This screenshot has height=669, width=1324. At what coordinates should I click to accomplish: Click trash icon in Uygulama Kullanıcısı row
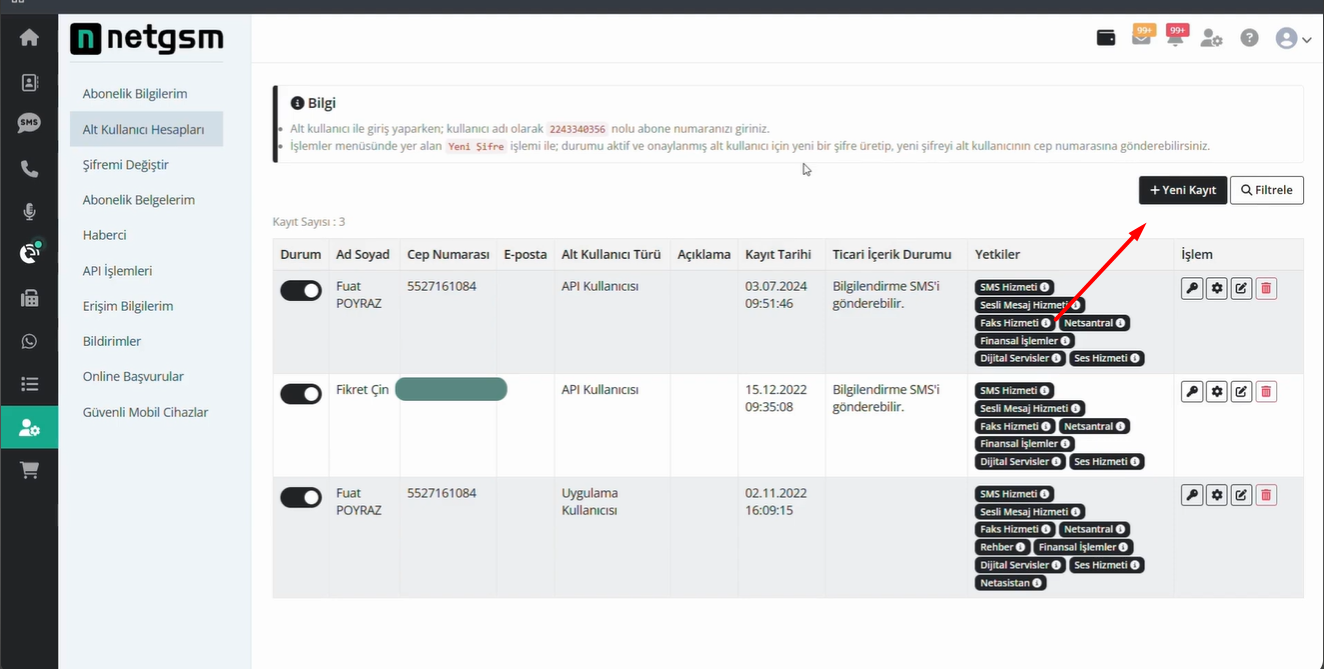1266,495
